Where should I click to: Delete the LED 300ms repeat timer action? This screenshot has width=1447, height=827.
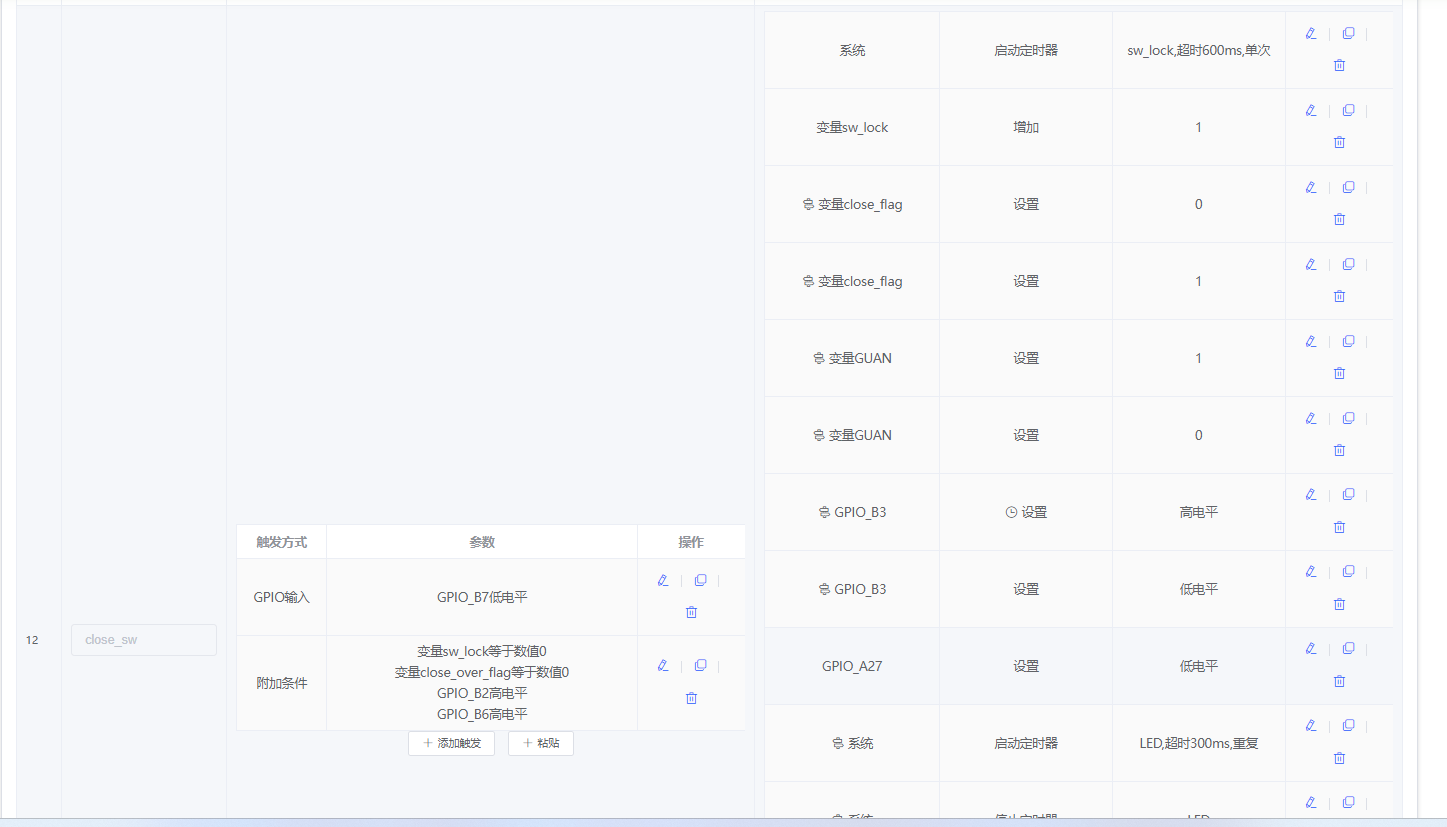click(x=1339, y=758)
